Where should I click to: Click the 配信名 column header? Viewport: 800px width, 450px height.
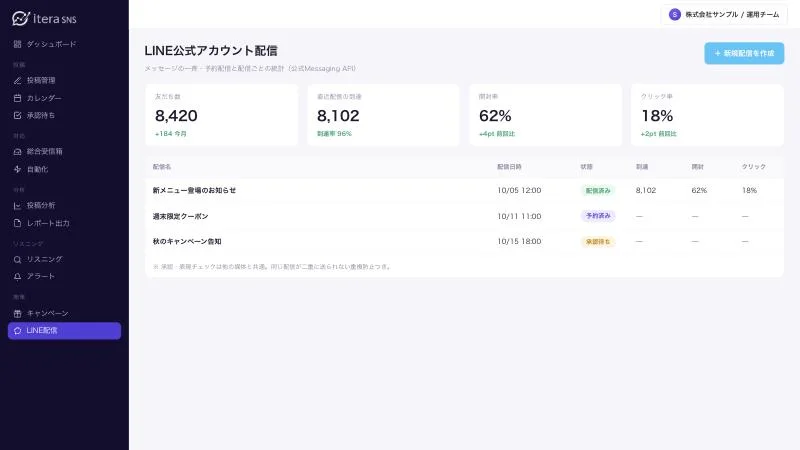click(162, 167)
